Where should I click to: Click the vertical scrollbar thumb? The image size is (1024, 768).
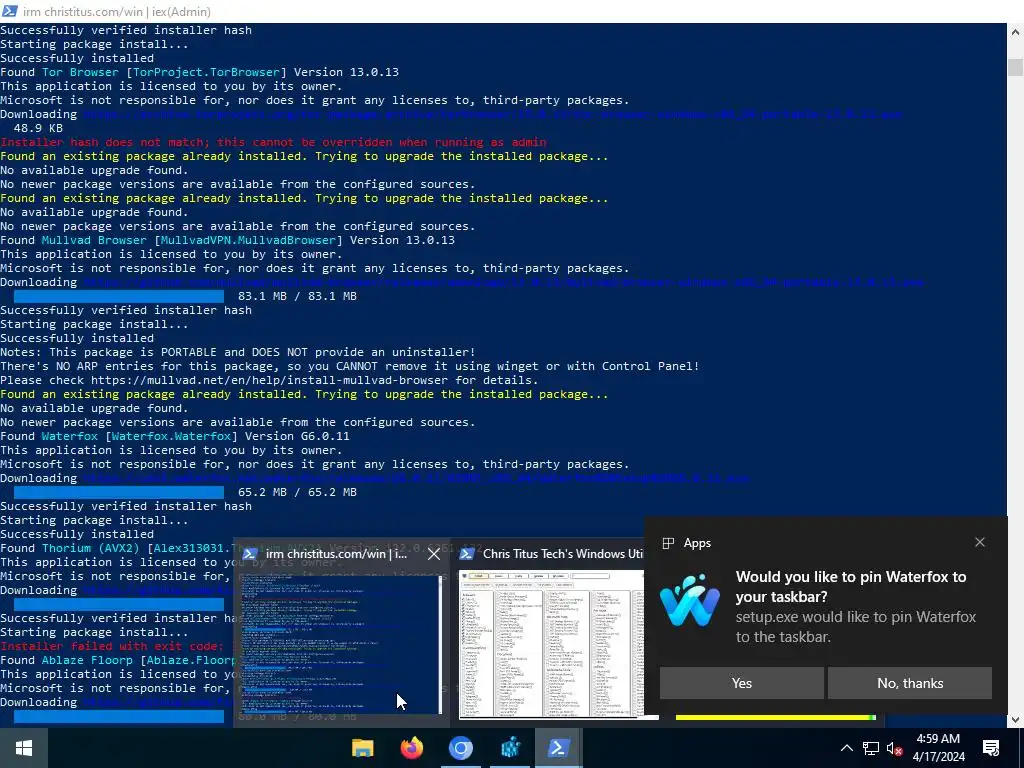1016,67
